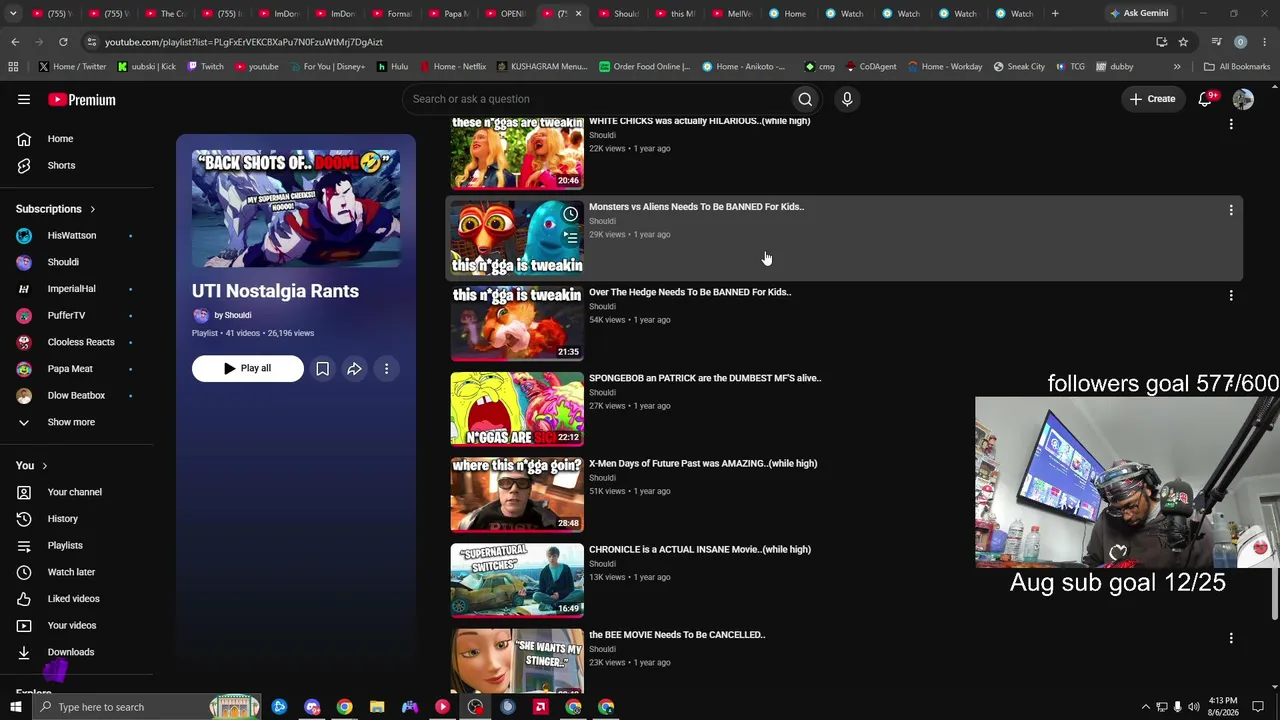Image resolution: width=1280 pixels, height=720 pixels.
Task: Reload the page in Chrome
Action: click(63, 42)
